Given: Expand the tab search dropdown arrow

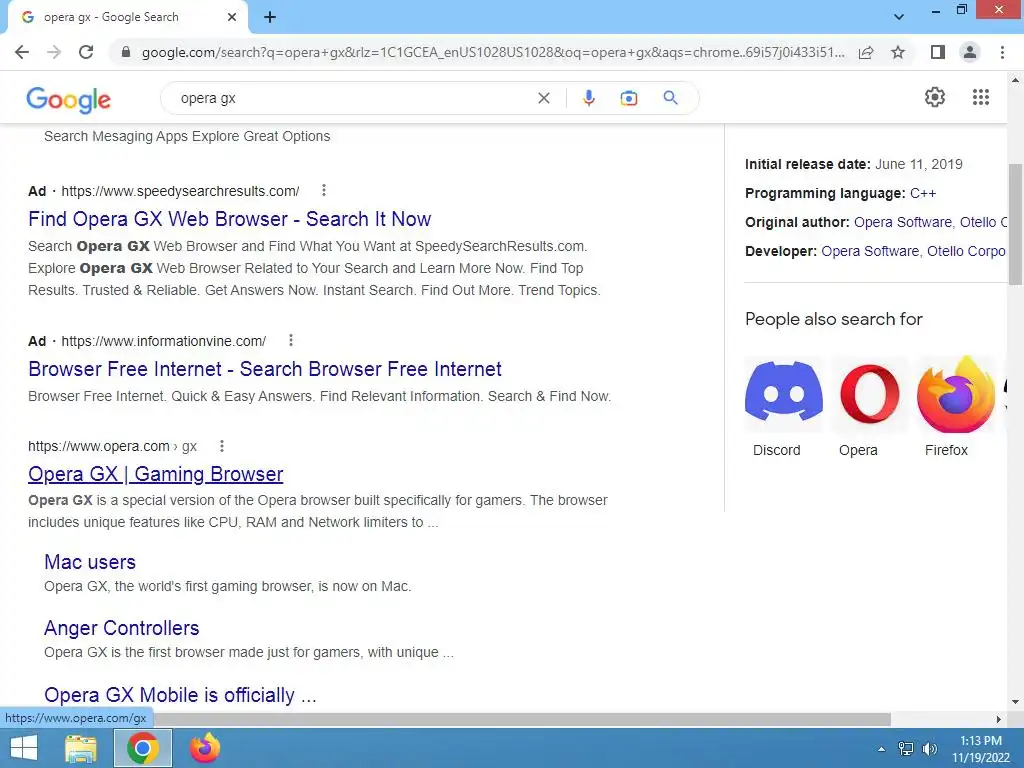Looking at the screenshot, I should 899,17.
